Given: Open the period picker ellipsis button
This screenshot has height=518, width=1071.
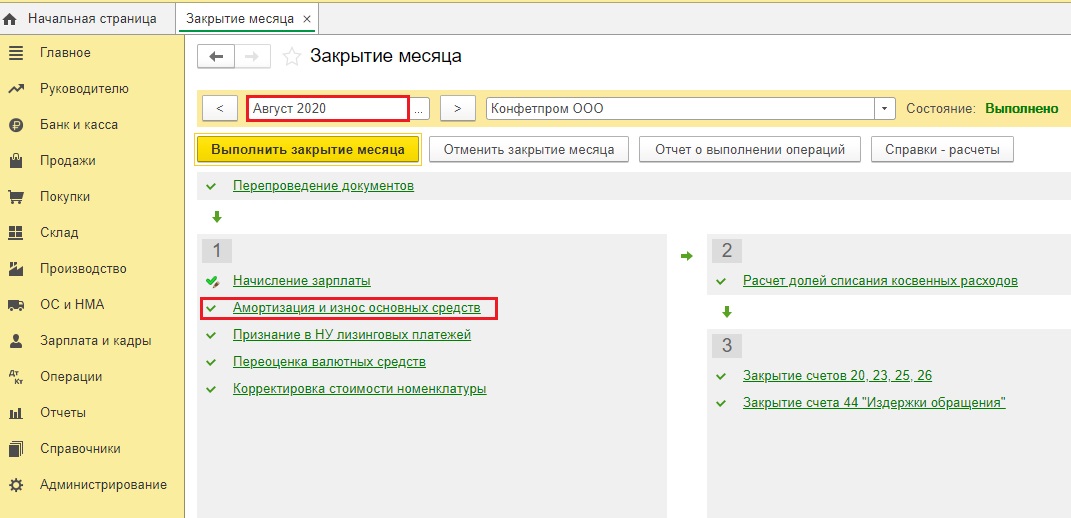Looking at the screenshot, I should (x=421, y=109).
